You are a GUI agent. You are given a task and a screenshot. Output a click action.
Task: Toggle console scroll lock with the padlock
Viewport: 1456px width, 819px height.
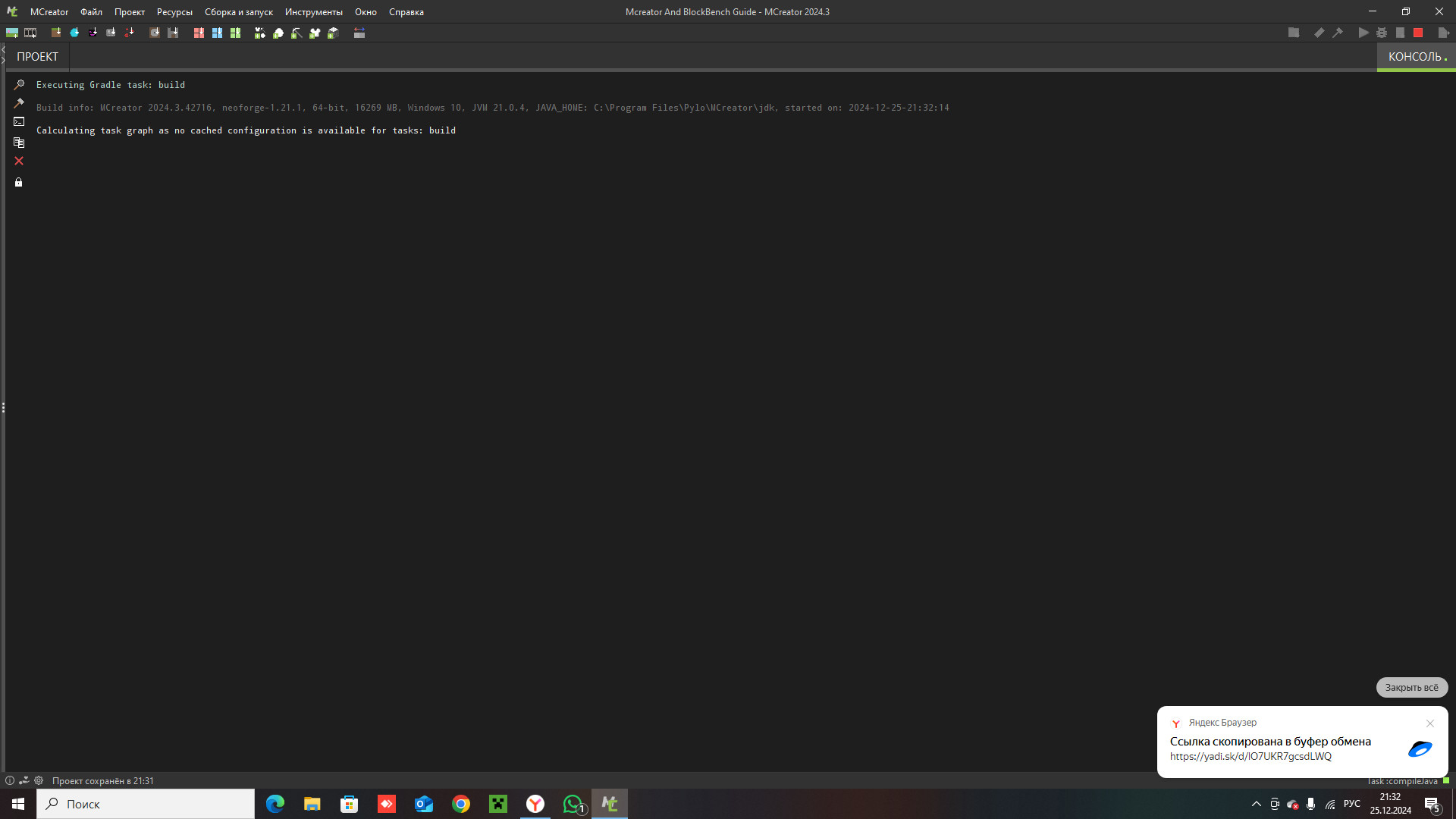click(x=18, y=182)
